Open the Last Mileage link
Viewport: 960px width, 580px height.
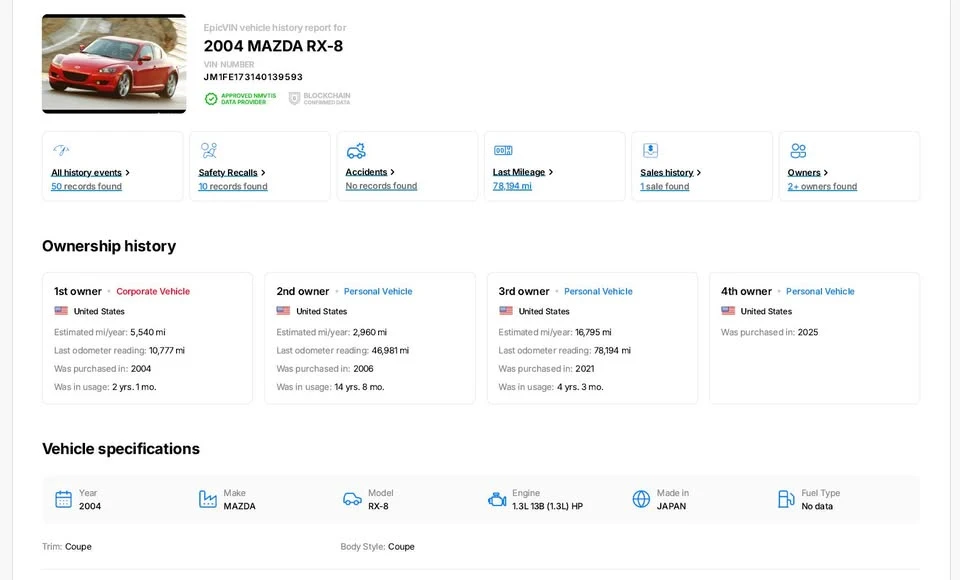click(x=519, y=172)
